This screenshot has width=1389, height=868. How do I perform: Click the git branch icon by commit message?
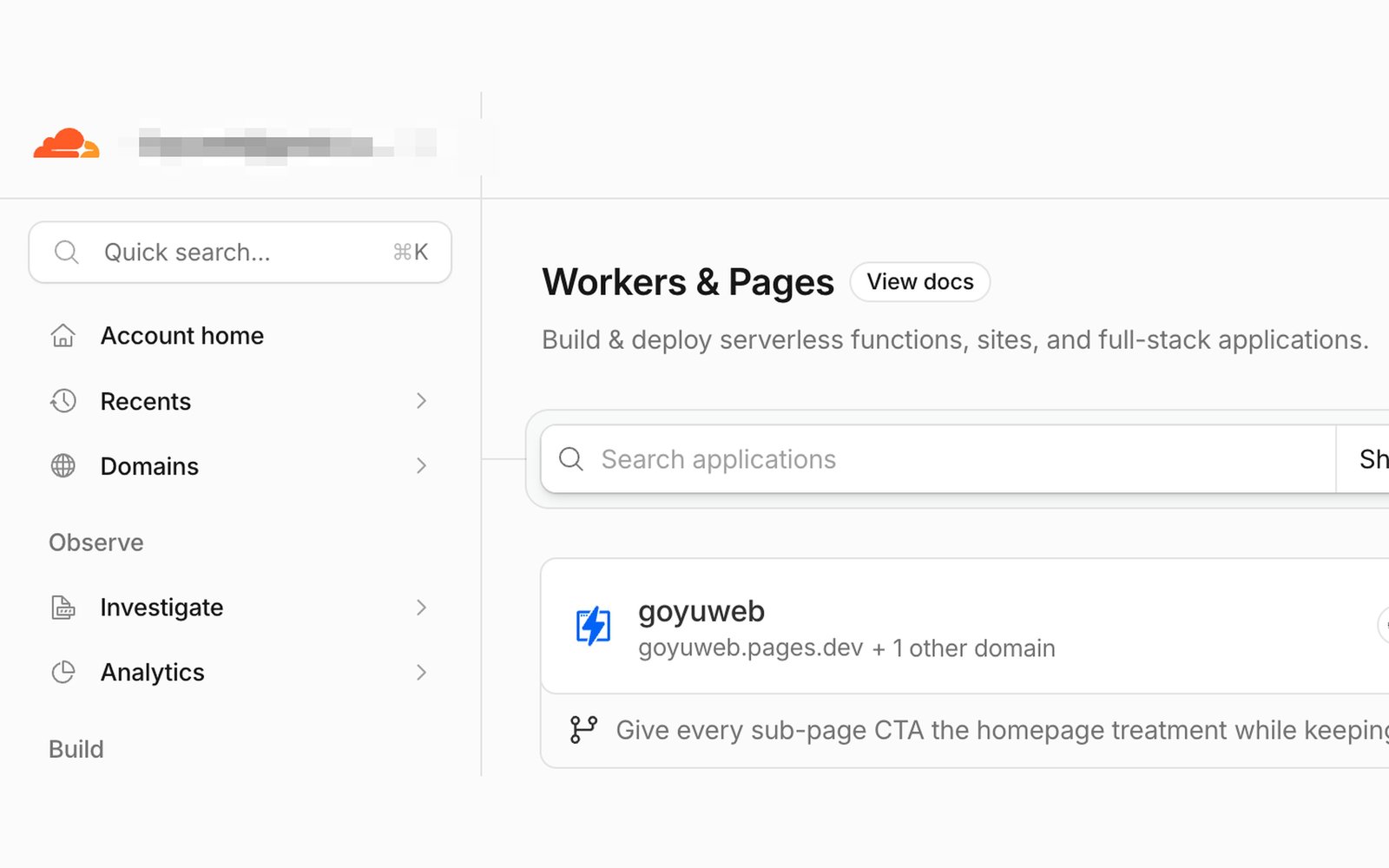pyautogui.click(x=583, y=729)
